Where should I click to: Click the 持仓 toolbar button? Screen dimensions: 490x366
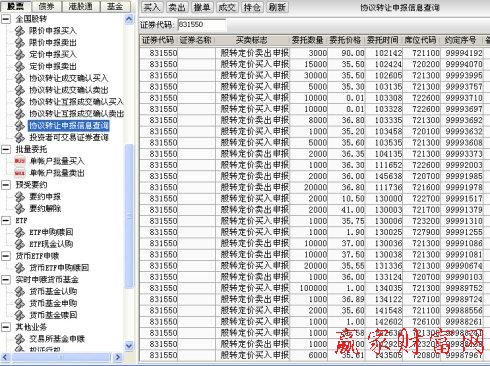252,7
